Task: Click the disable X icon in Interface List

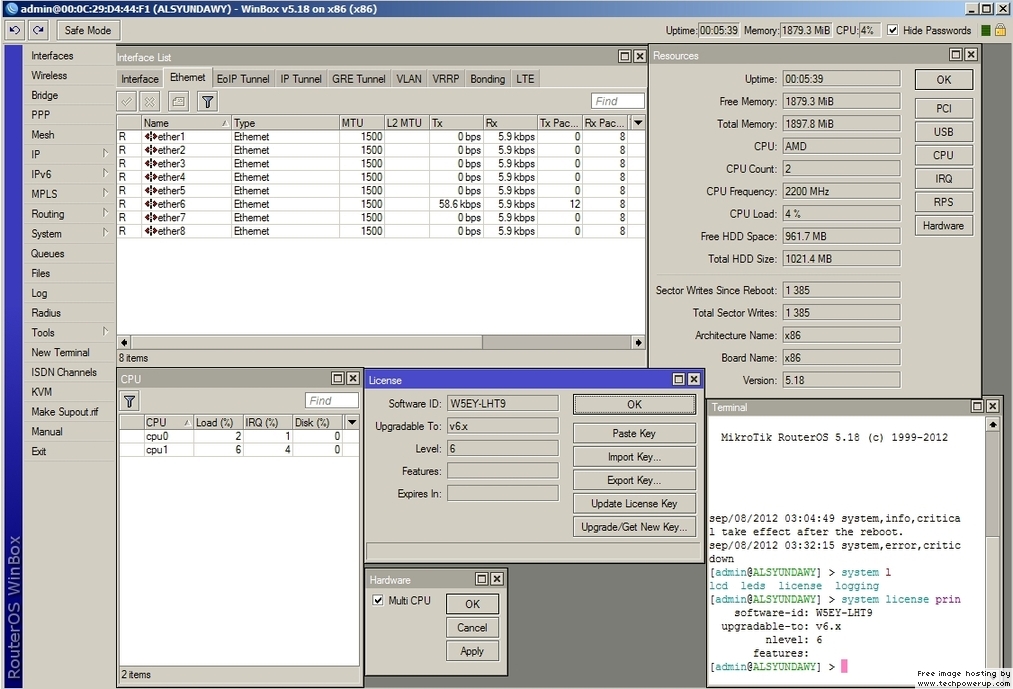Action: coord(149,101)
